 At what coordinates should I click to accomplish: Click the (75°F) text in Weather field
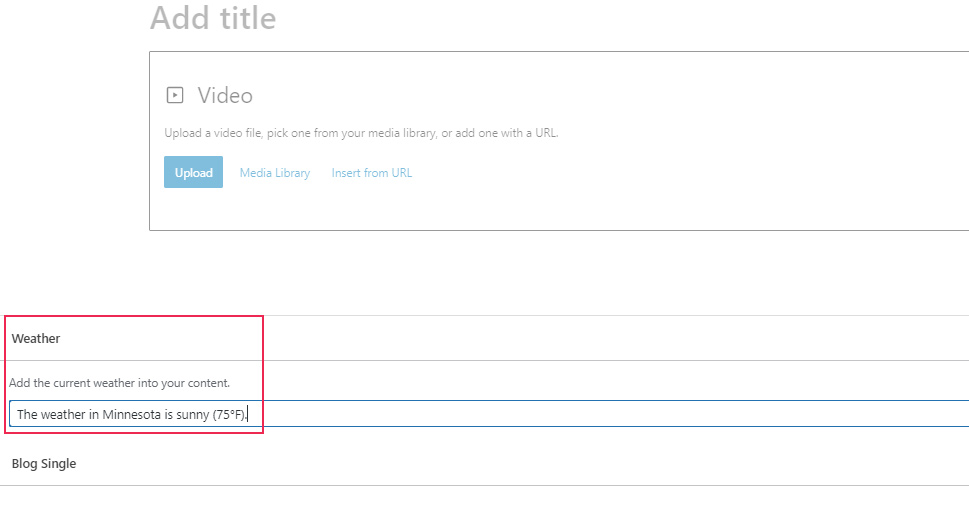tap(229, 415)
